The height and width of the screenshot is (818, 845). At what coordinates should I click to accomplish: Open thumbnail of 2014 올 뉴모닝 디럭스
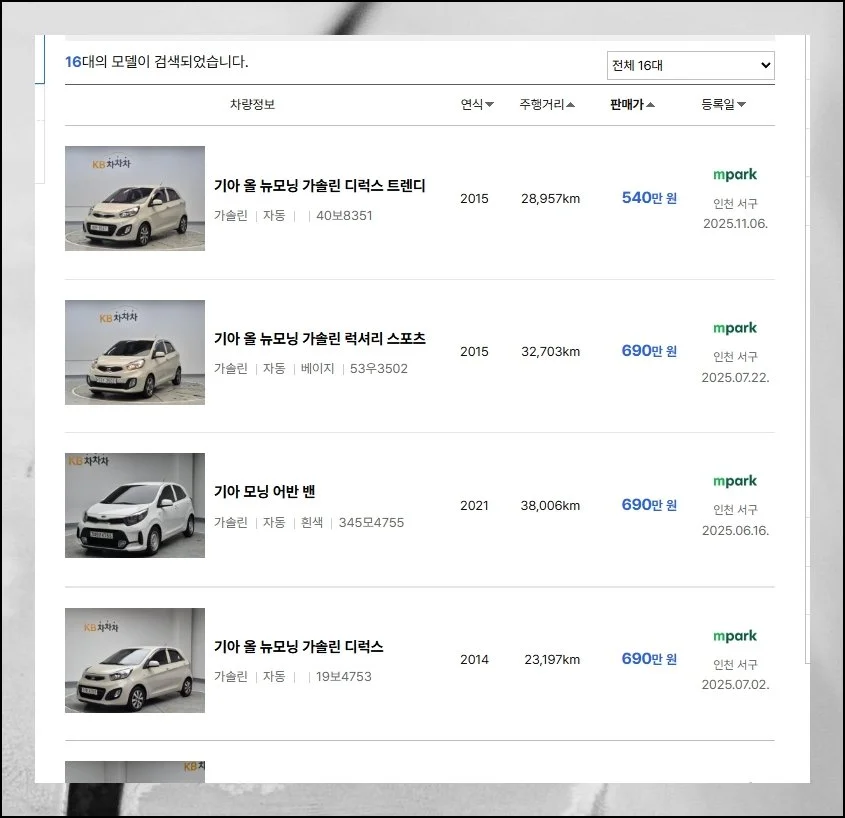135,660
